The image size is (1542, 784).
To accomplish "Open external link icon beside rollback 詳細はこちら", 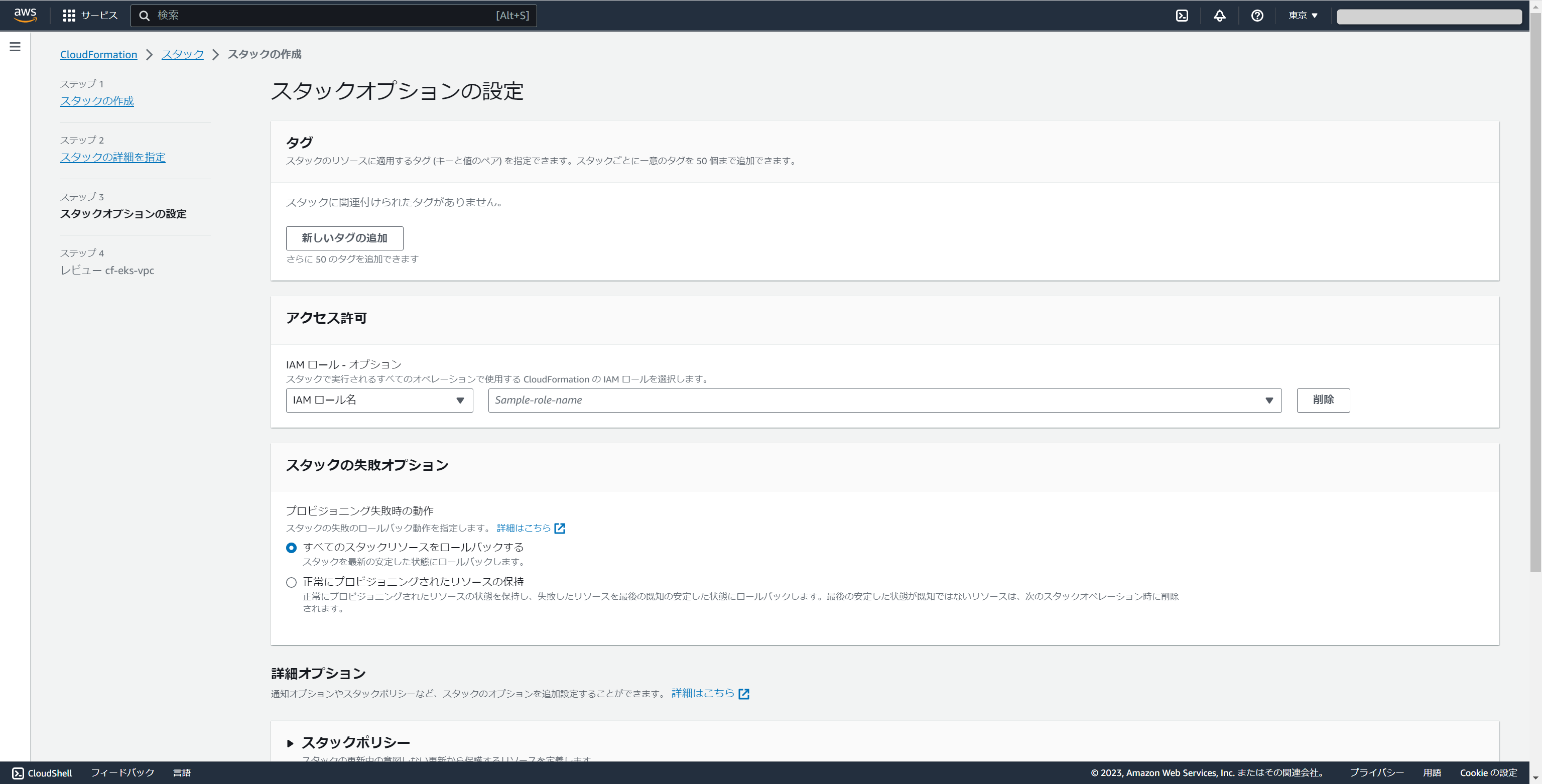I will [560, 528].
